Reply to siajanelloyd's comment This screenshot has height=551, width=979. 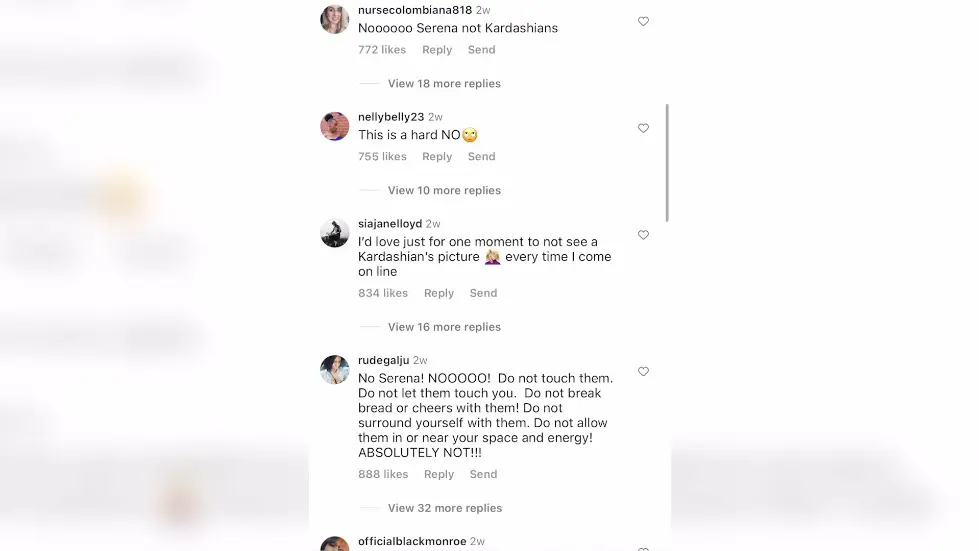click(x=439, y=293)
